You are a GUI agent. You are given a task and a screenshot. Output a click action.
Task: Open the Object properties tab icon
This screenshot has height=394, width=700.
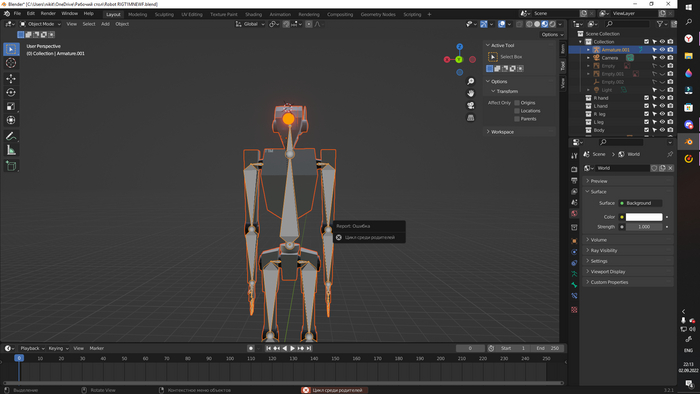click(x=574, y=241)
